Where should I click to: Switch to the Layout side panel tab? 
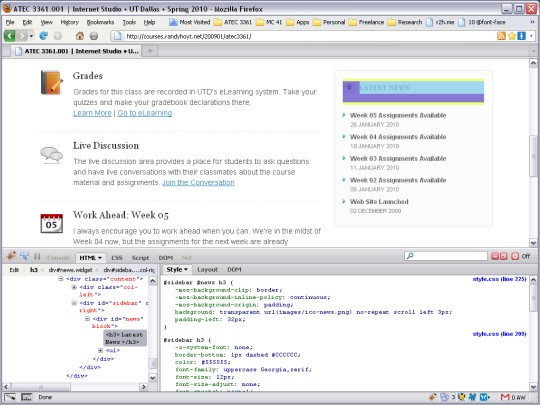(207, 269)
